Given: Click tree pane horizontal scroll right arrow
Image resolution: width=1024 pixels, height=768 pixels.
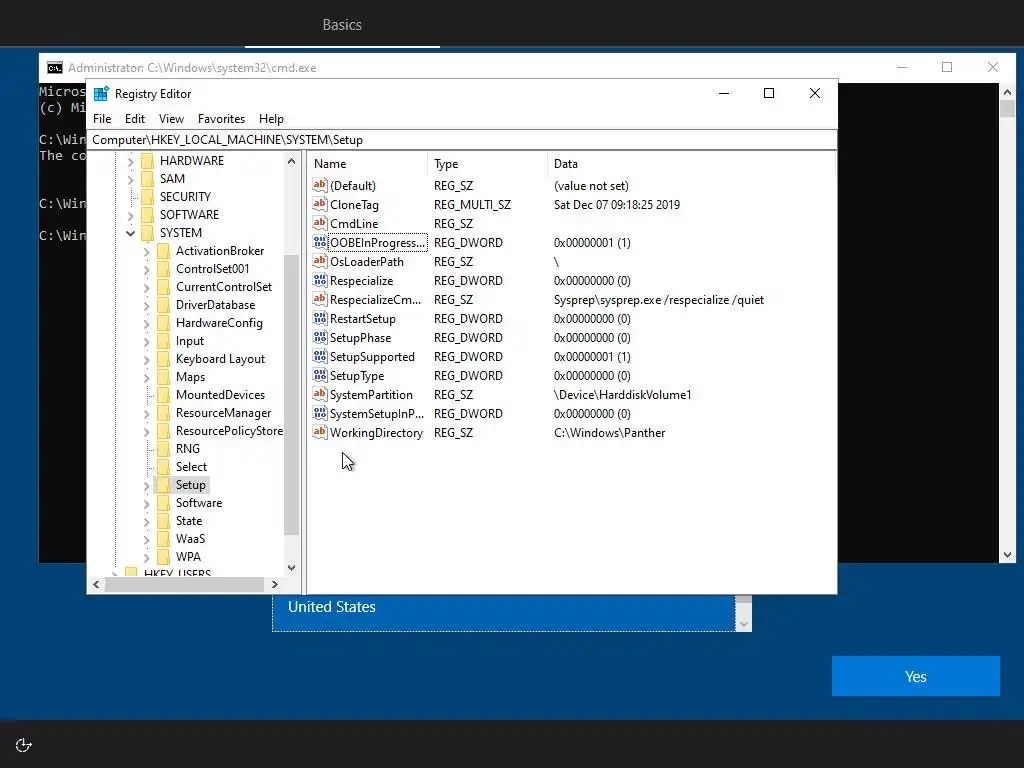Looking at the screenshot, I should tap(275, 584).
